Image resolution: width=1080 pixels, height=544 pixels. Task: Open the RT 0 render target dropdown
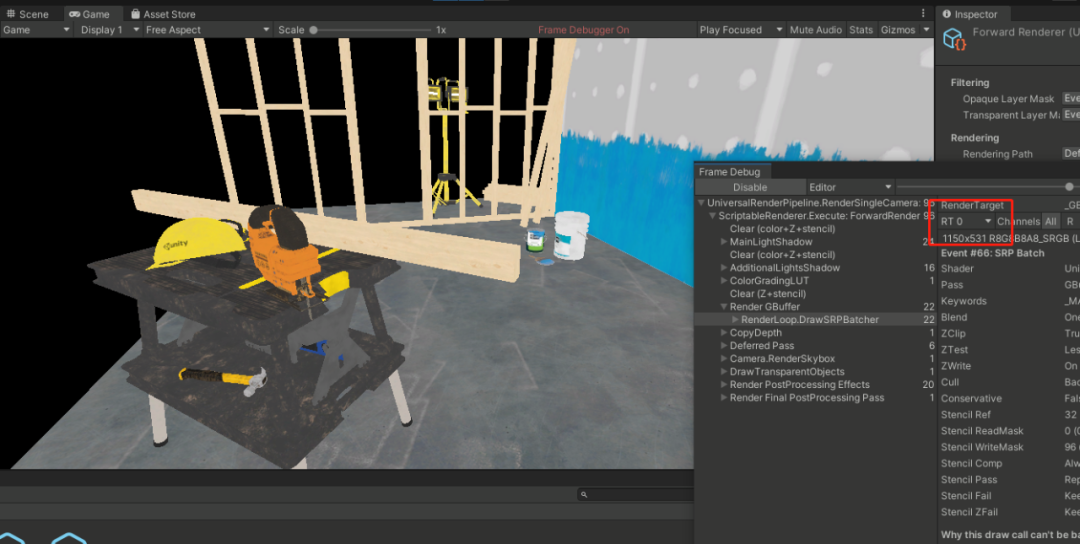(x=967, y=221)
